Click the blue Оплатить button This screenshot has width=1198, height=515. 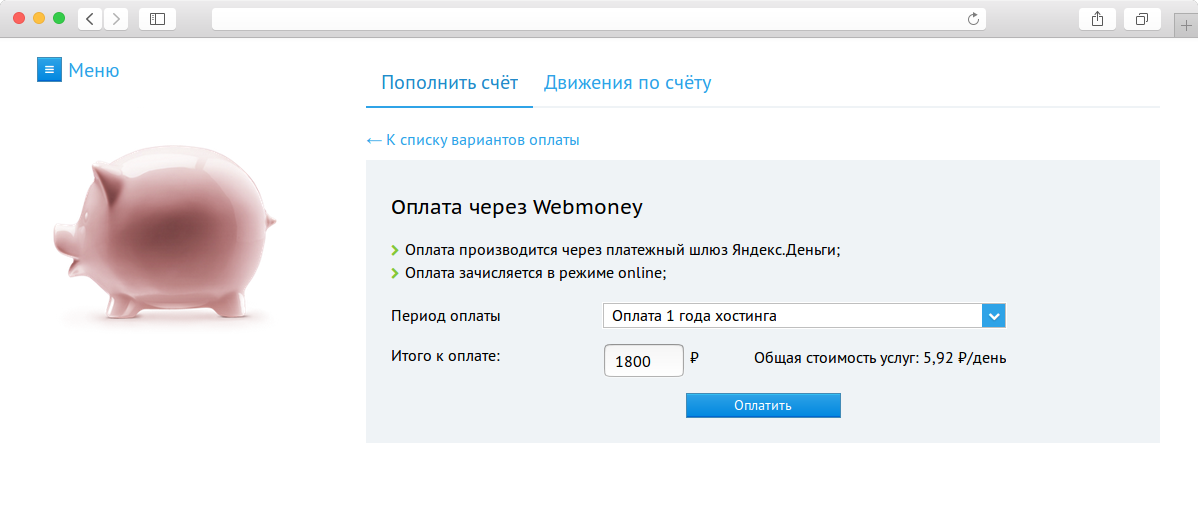763,406
